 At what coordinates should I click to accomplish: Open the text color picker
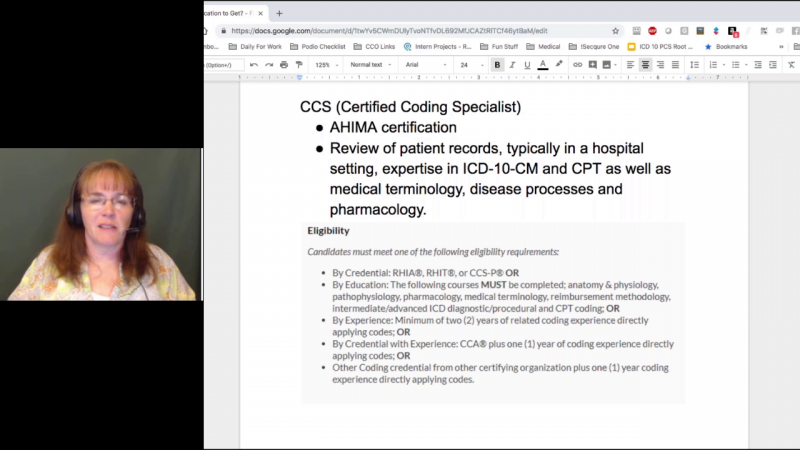(543, 65)
